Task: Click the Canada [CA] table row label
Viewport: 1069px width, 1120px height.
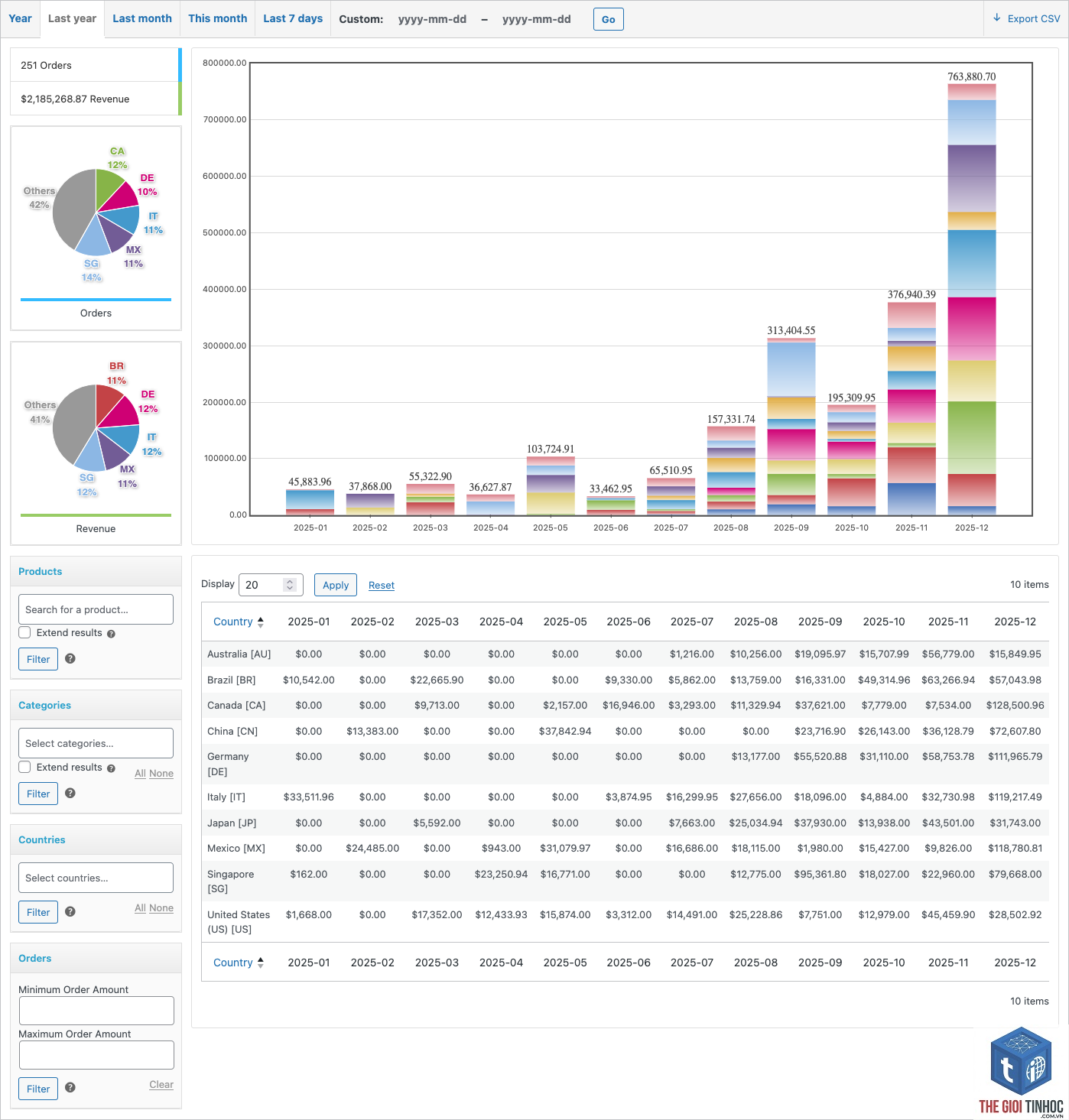Action: [236, 706]
